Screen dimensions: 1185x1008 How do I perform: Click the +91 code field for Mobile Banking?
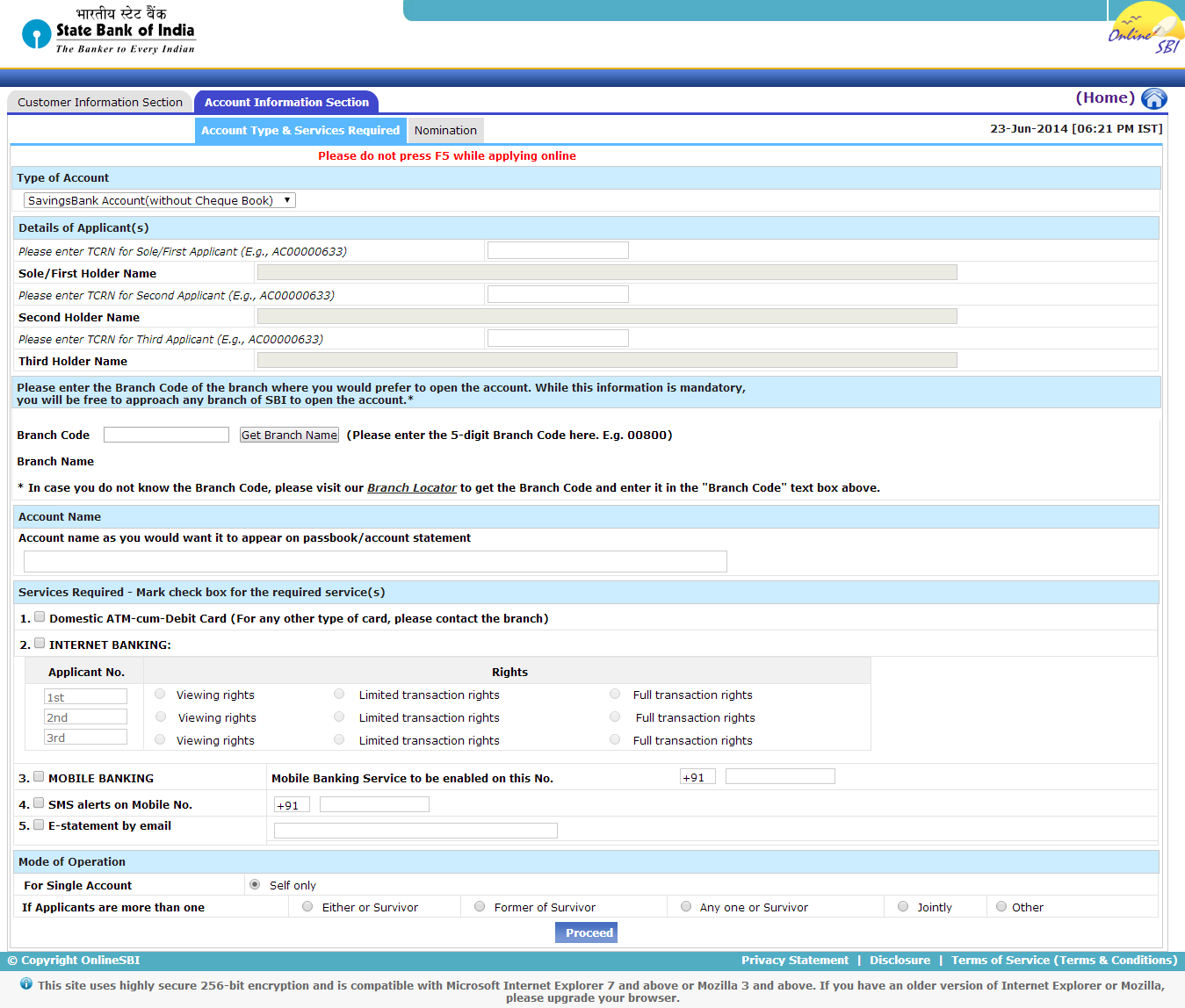coord(697,776)
